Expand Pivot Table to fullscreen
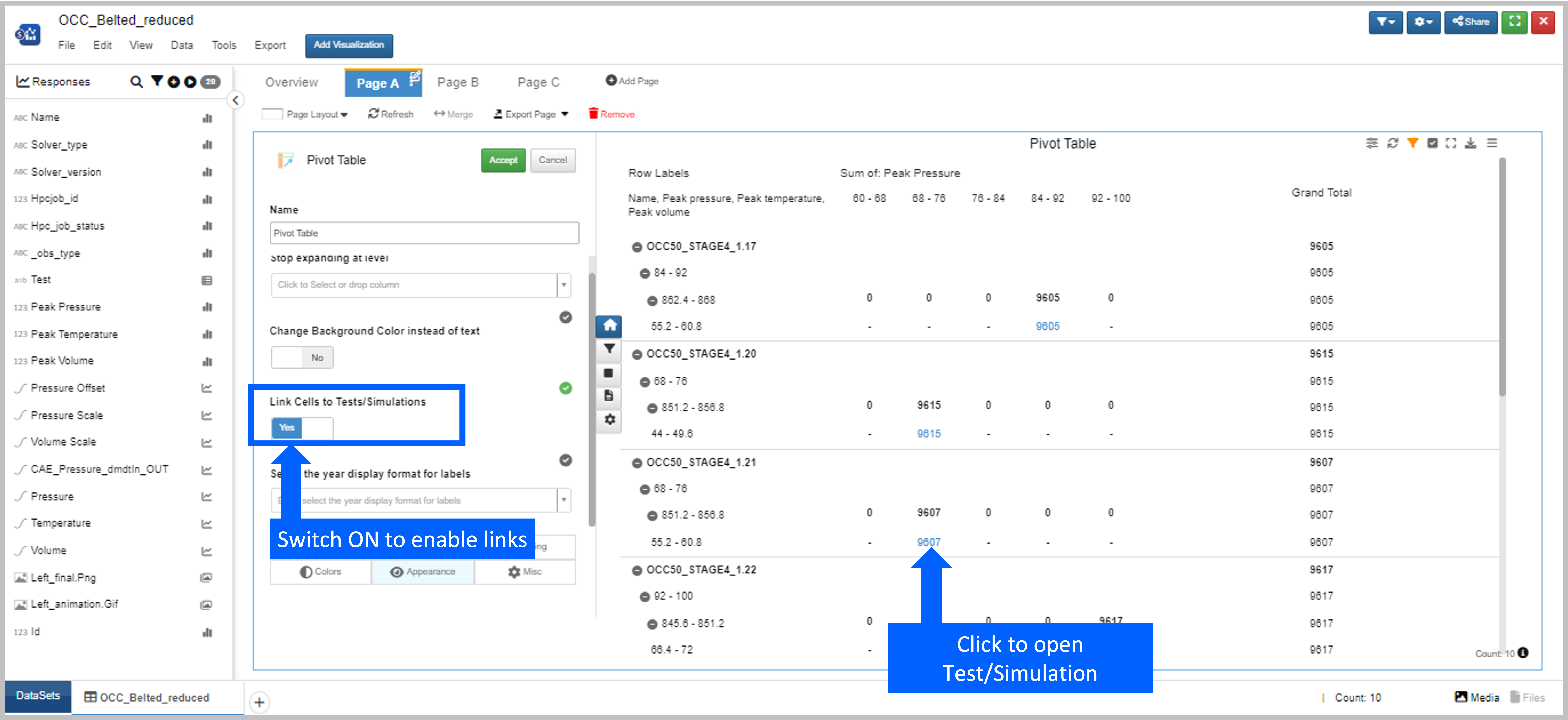 click(1451, 143)
